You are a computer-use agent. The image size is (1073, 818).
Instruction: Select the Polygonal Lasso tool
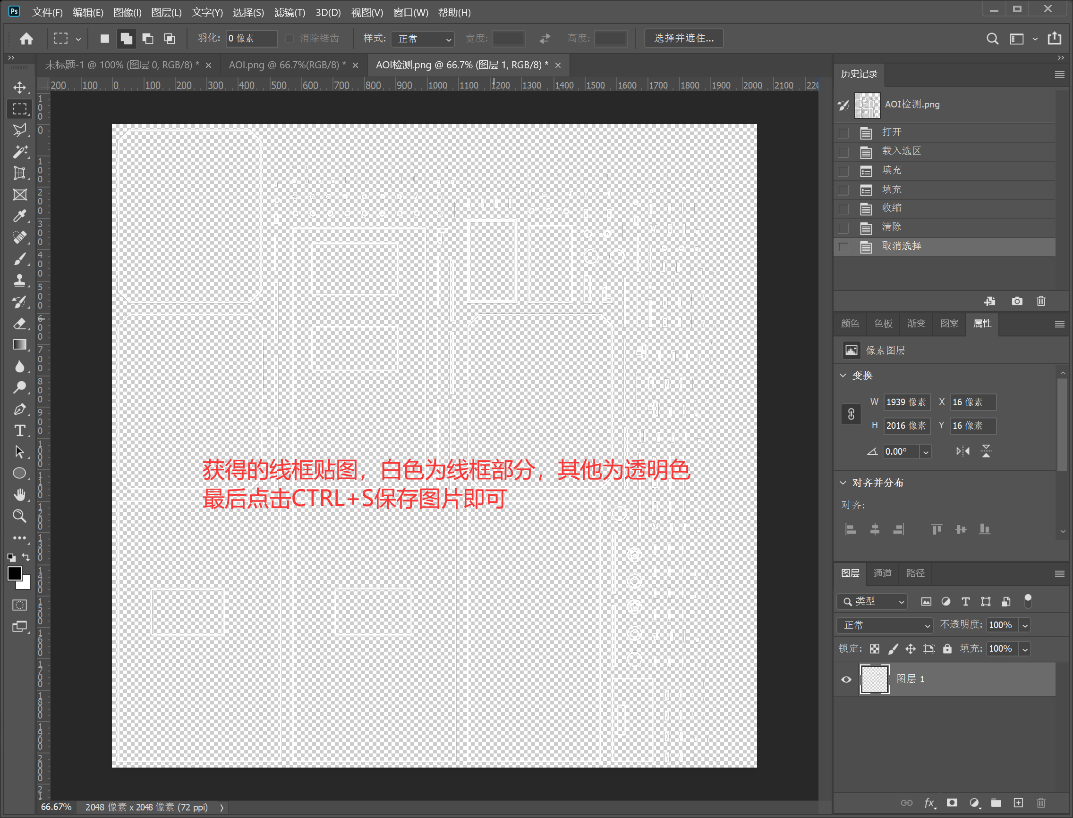(x=20, y=130)
